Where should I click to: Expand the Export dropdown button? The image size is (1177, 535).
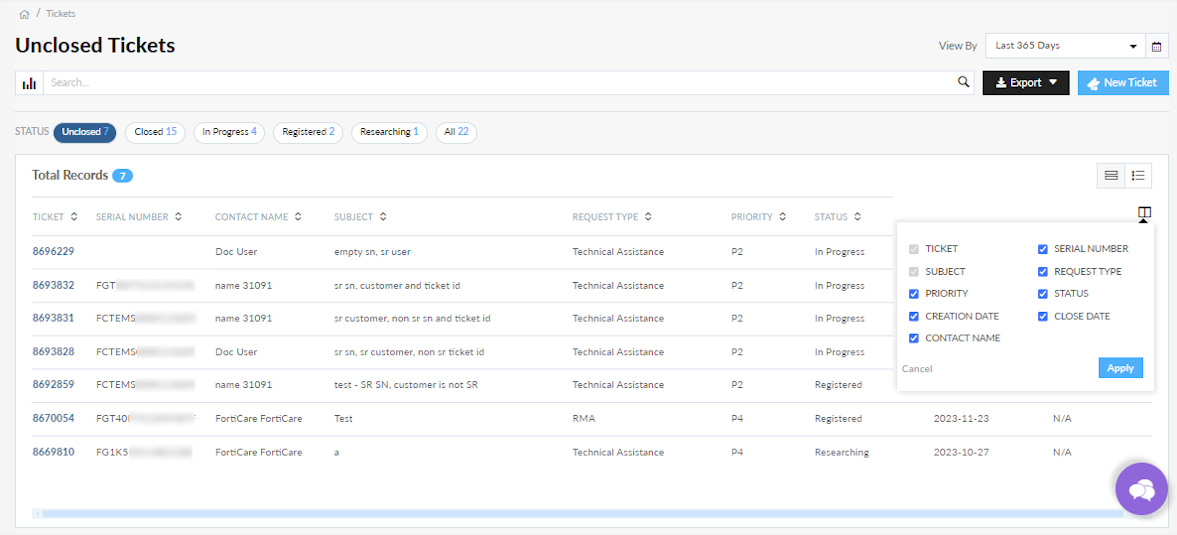pyautogui.click(x=1026, y=83)
